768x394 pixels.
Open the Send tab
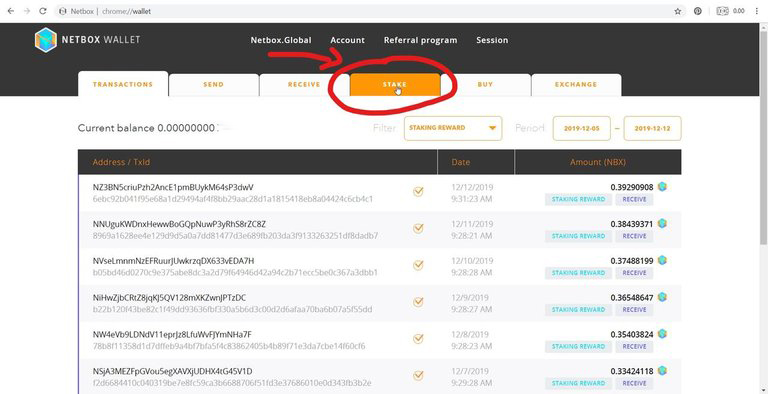click(x=214, y=85)
